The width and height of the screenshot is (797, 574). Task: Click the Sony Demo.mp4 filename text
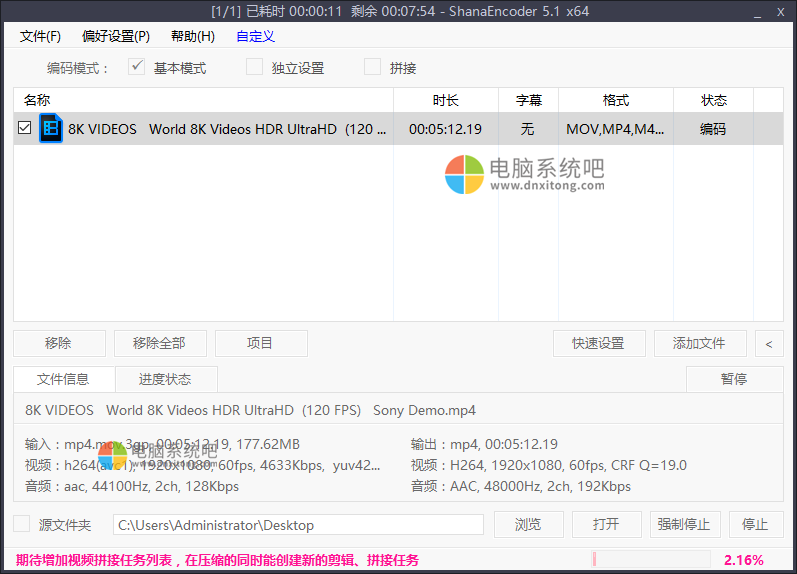pos(424,410)
